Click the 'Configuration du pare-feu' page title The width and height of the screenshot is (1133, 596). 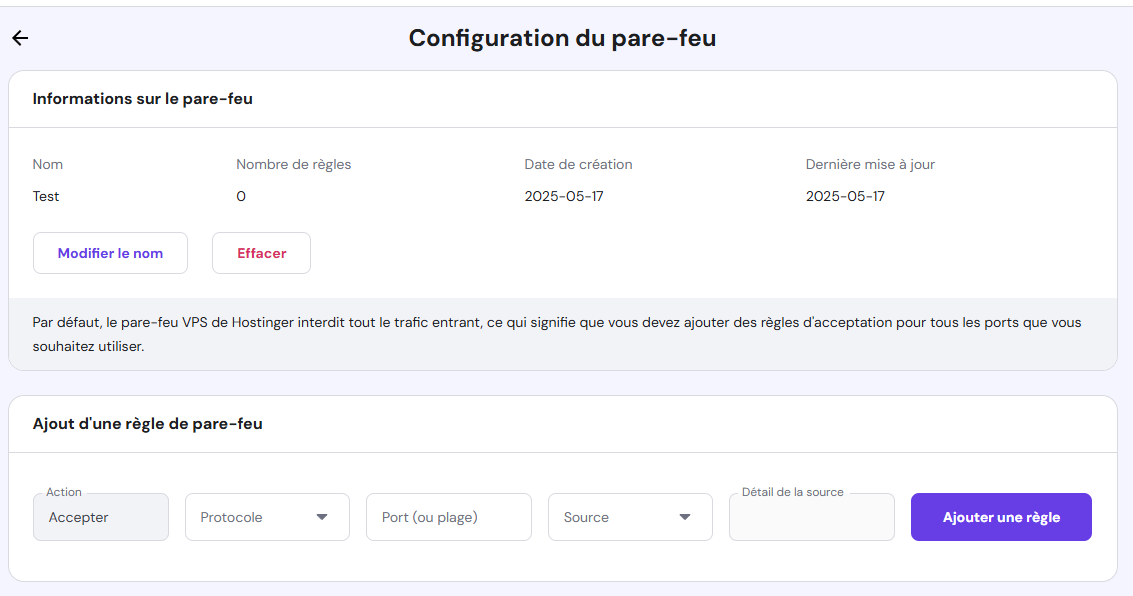pyautogui.click(x=561, y=37)
